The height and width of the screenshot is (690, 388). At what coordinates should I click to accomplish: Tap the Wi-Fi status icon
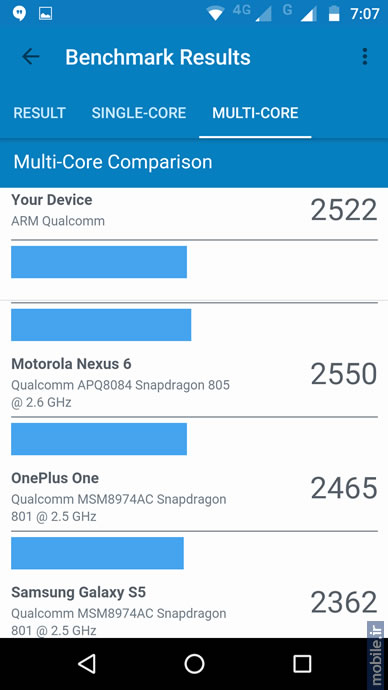click(x=216, y=14)
